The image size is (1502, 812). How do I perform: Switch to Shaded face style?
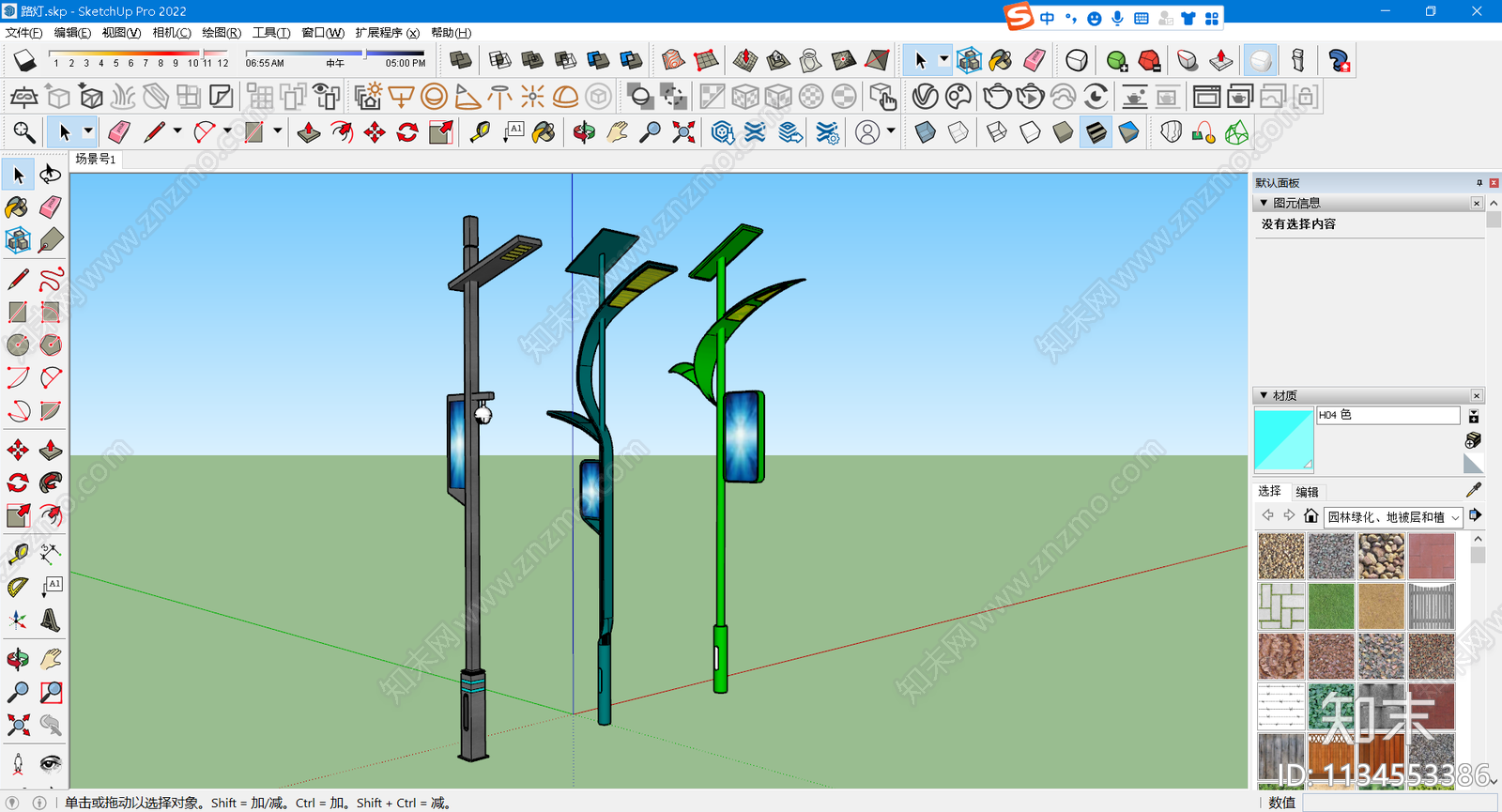pos(1063,132)
